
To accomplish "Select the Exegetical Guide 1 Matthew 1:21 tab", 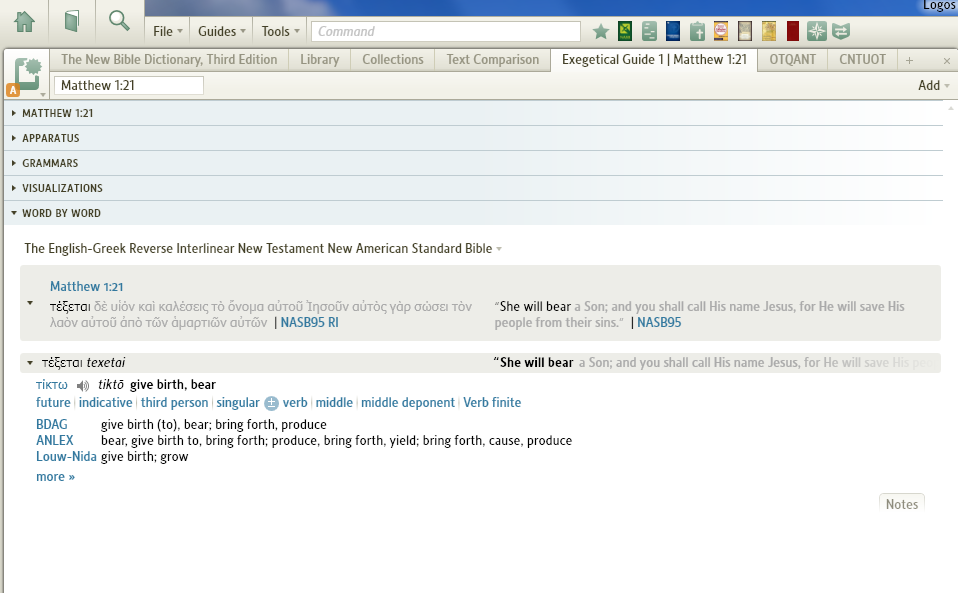I will tap(654, 60).
